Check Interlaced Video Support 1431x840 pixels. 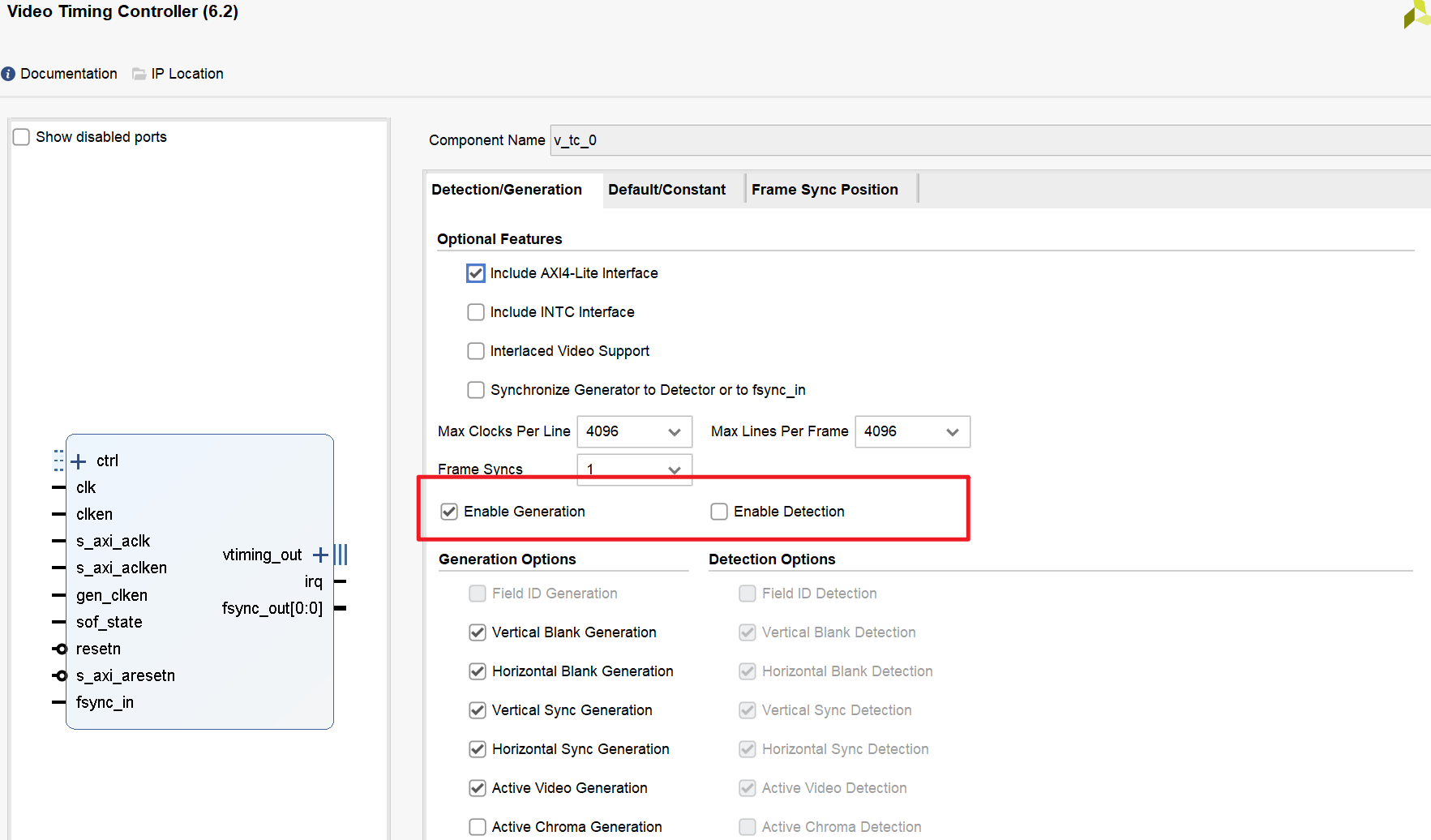476,351
